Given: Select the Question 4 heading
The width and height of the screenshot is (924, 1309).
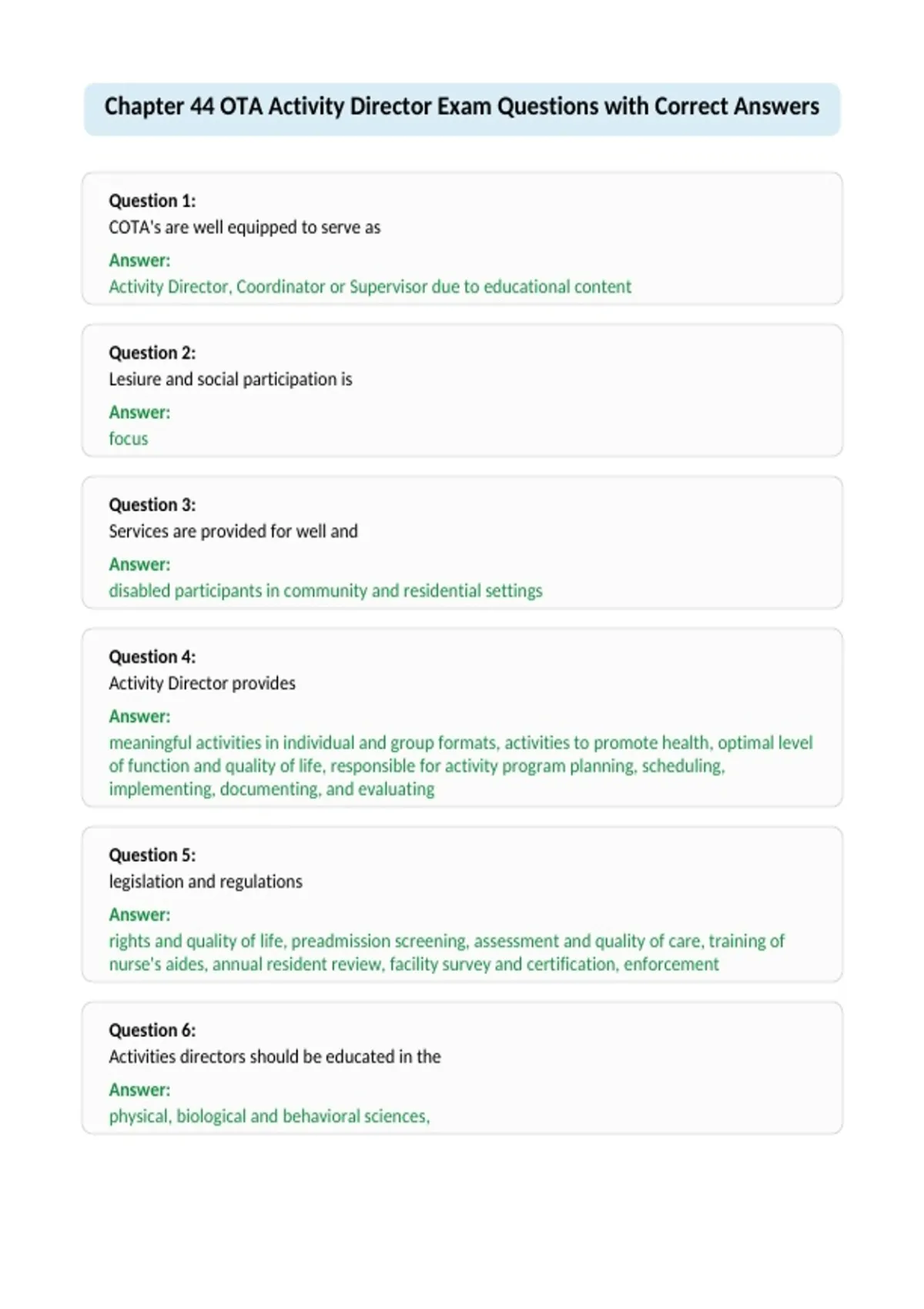Looking at the screenshot, I should [152, 657].
